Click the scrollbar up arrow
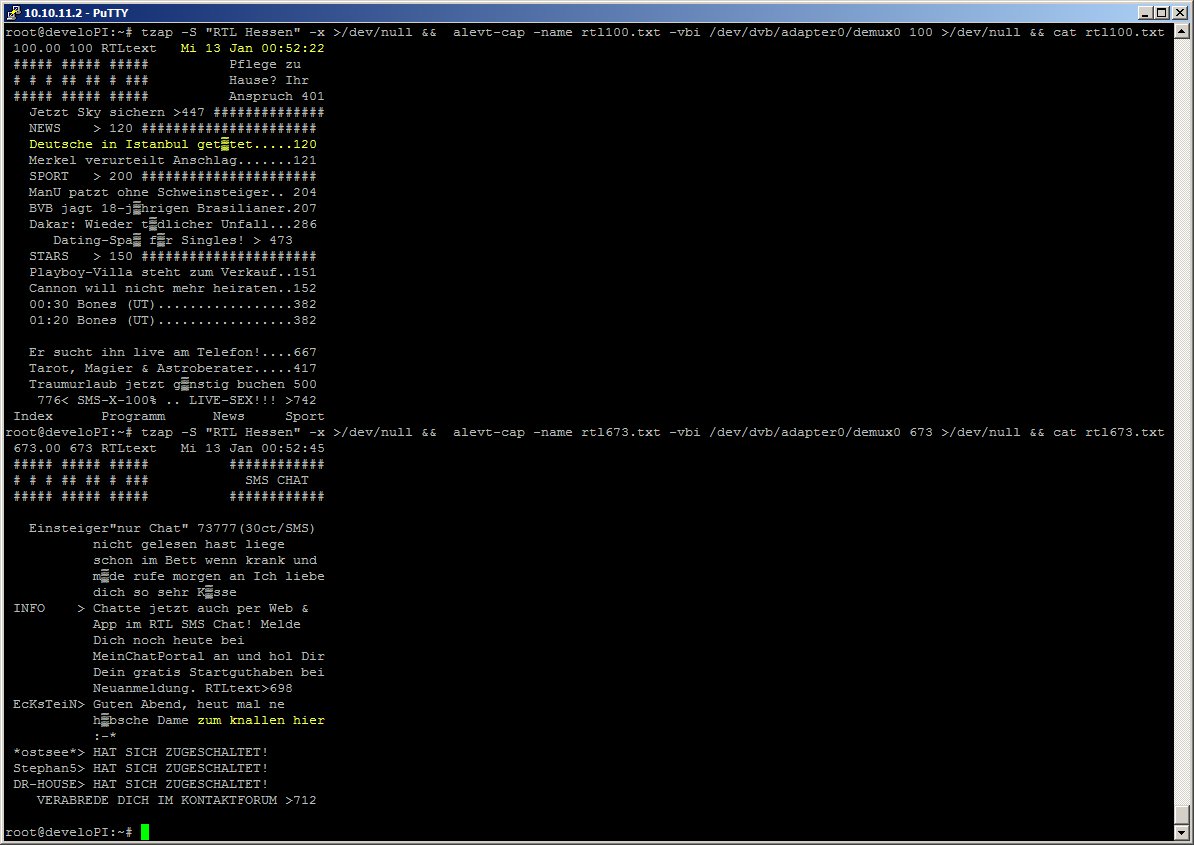 (1182, 32)
